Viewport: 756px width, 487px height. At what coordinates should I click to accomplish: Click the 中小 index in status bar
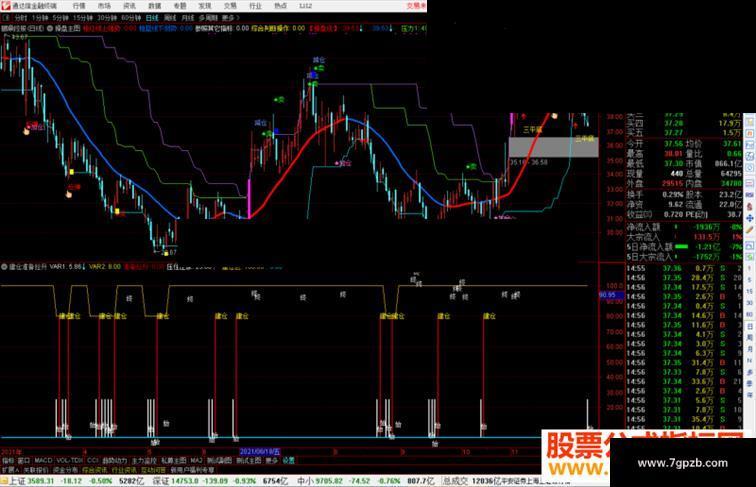pyautogui.click(x=305, y=481)
